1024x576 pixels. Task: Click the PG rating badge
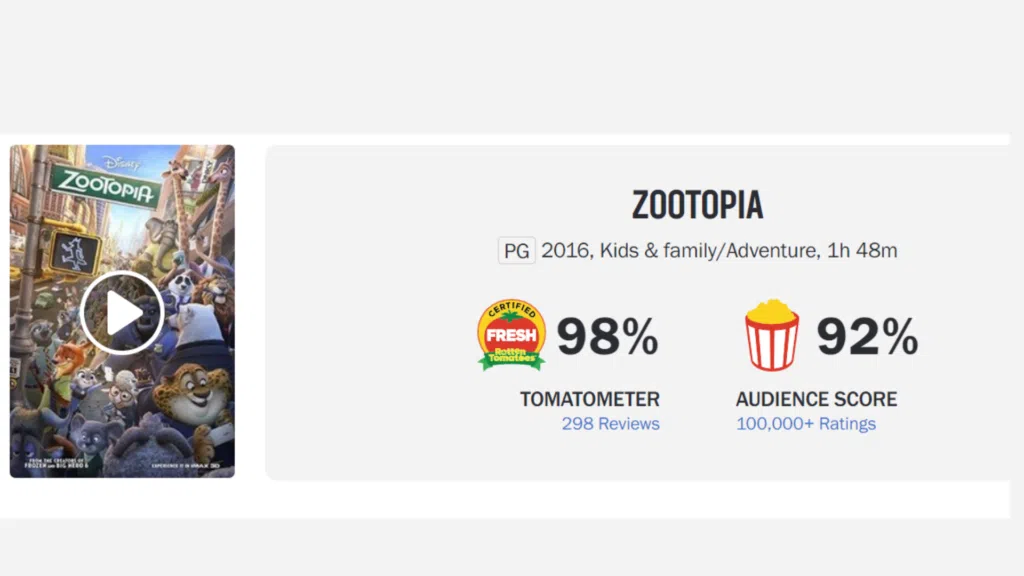(516, 251)
